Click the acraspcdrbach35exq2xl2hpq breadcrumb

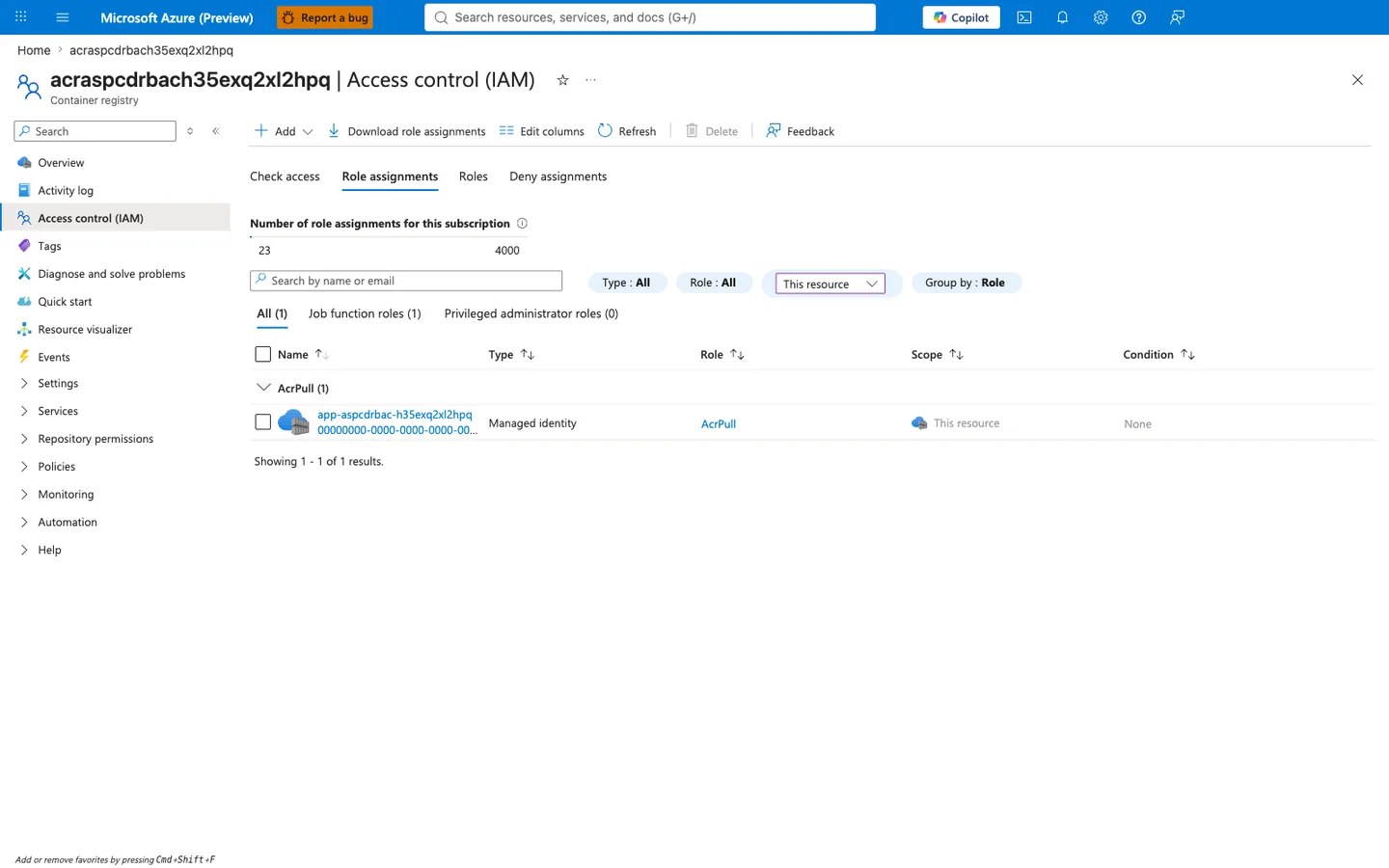[151, 50]
